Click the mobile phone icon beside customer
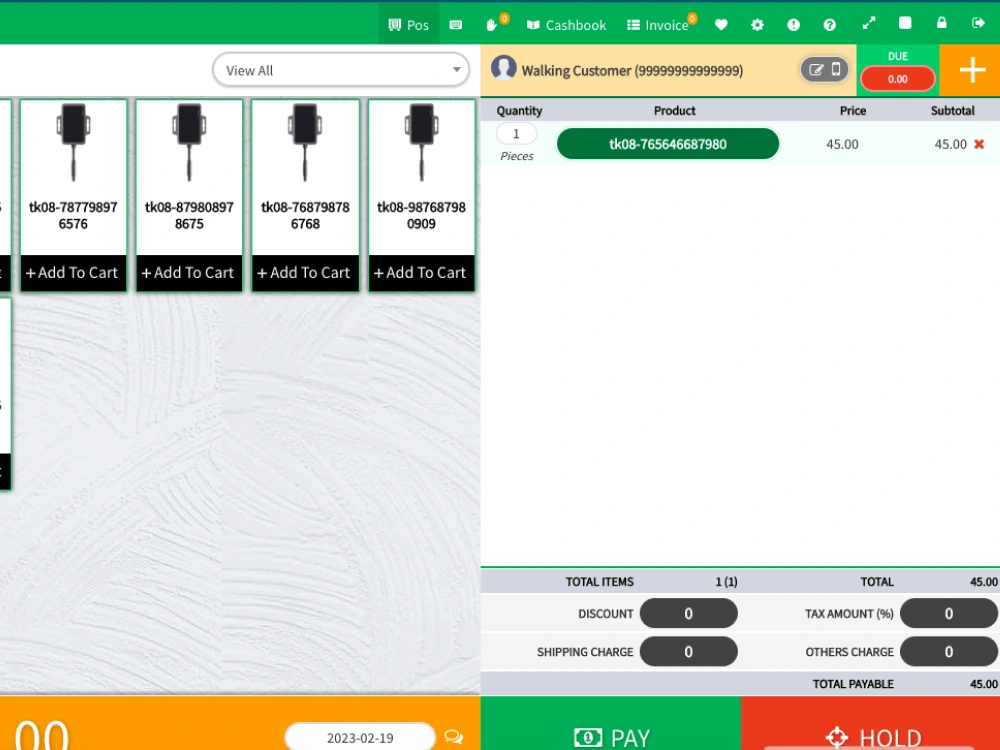The width and height of the screenshot is (1000, 750). pos(836,69)
